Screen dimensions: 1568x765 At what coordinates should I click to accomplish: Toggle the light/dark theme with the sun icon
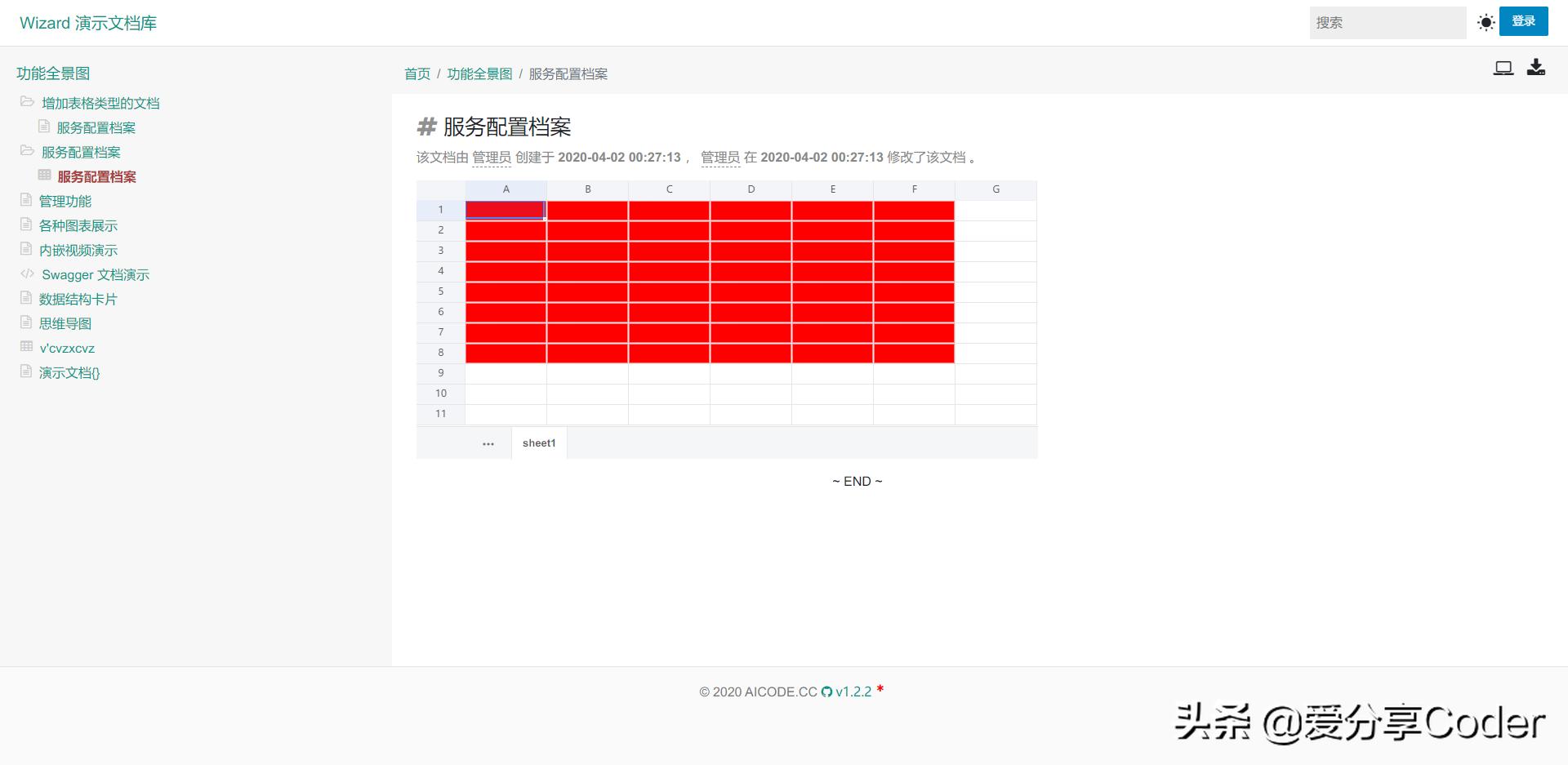click(x=1486, y=22)
